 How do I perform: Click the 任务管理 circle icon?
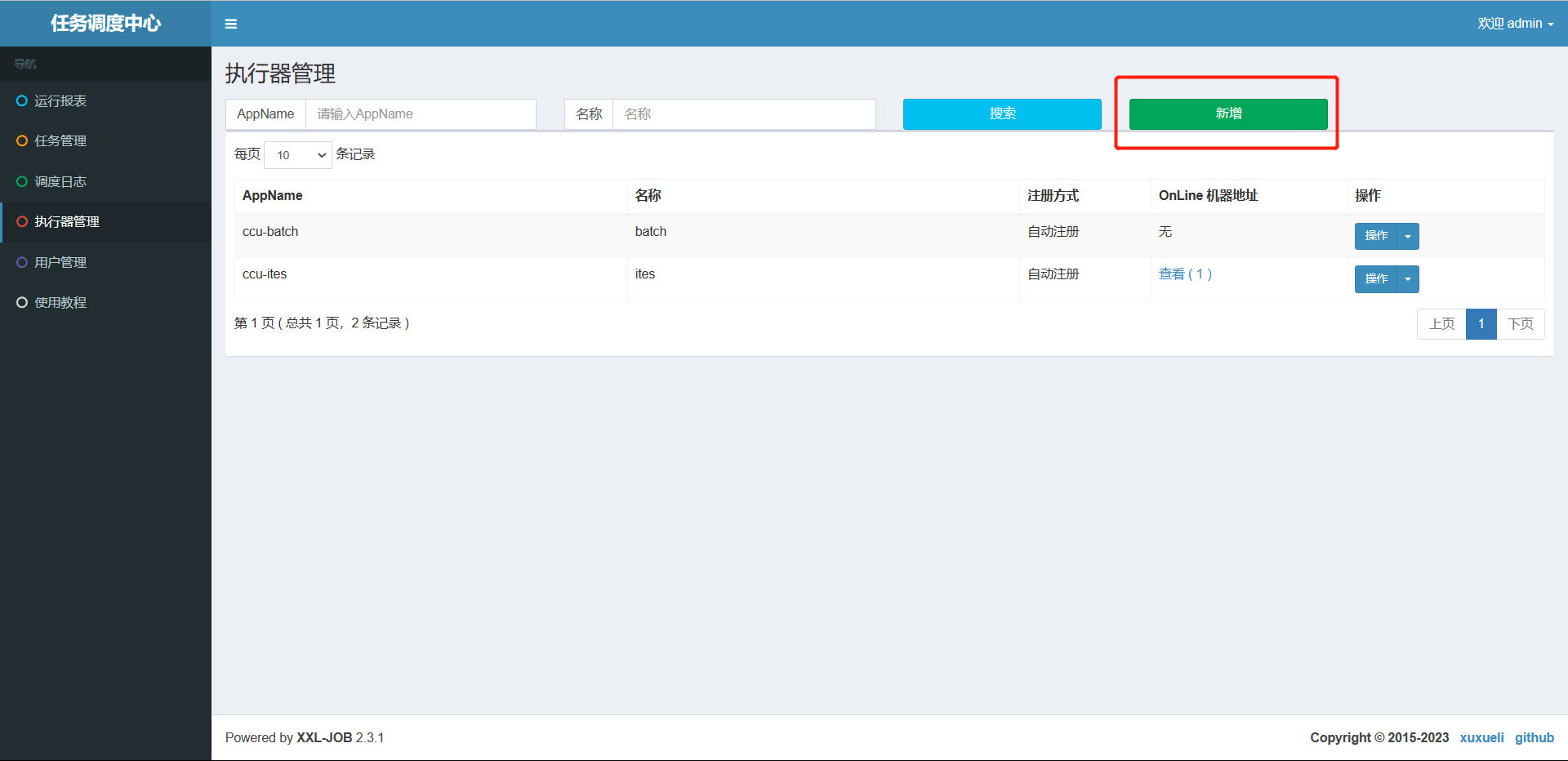pos(22,140)
